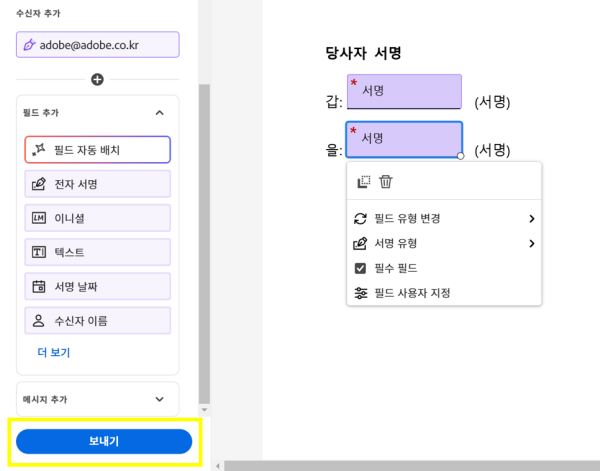The image size is (600, 471).
Task: Click the 보내기 send button
Action: 104,441
